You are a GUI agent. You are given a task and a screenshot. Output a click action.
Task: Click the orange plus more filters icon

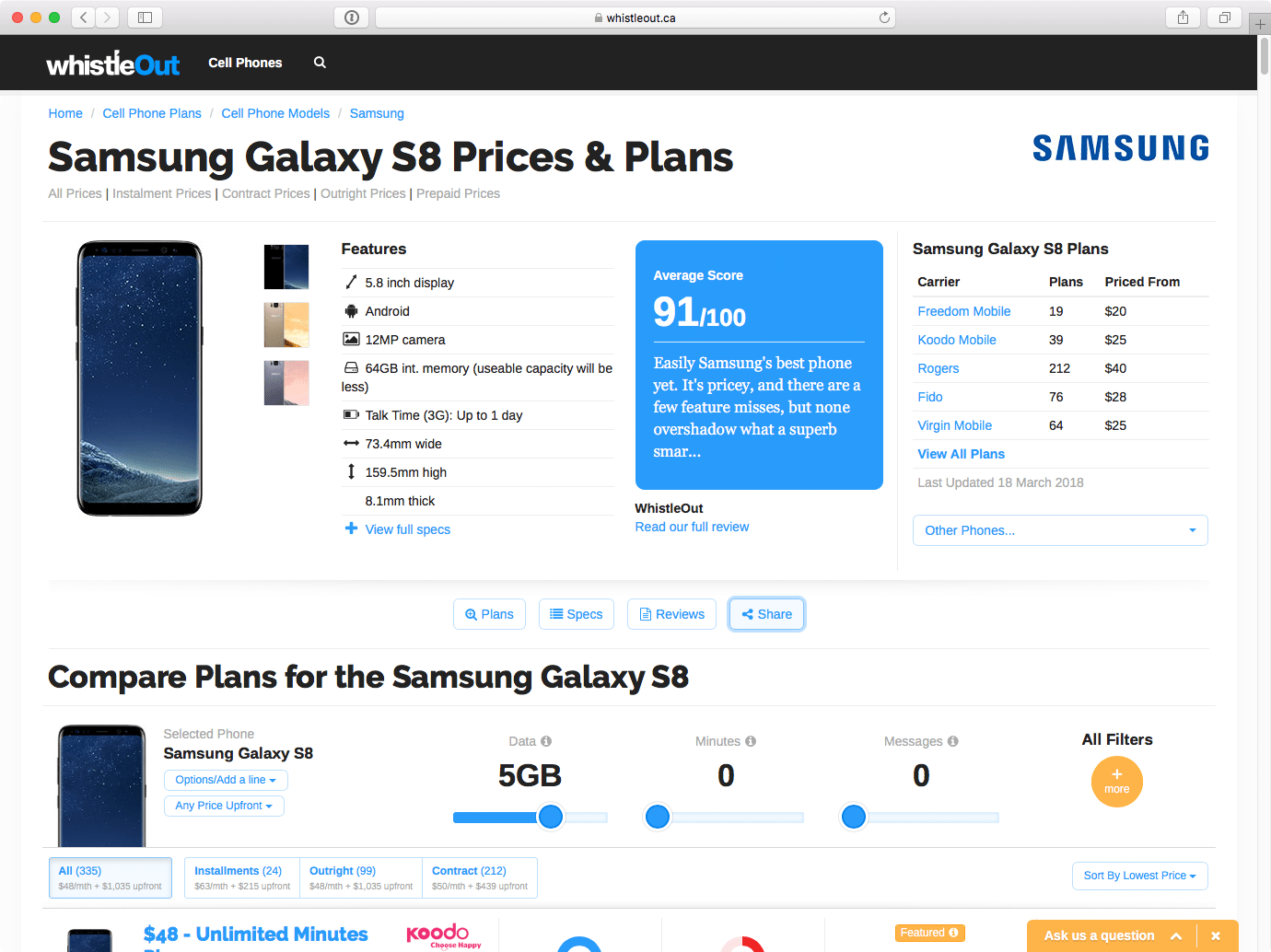tap(1116, 782)
